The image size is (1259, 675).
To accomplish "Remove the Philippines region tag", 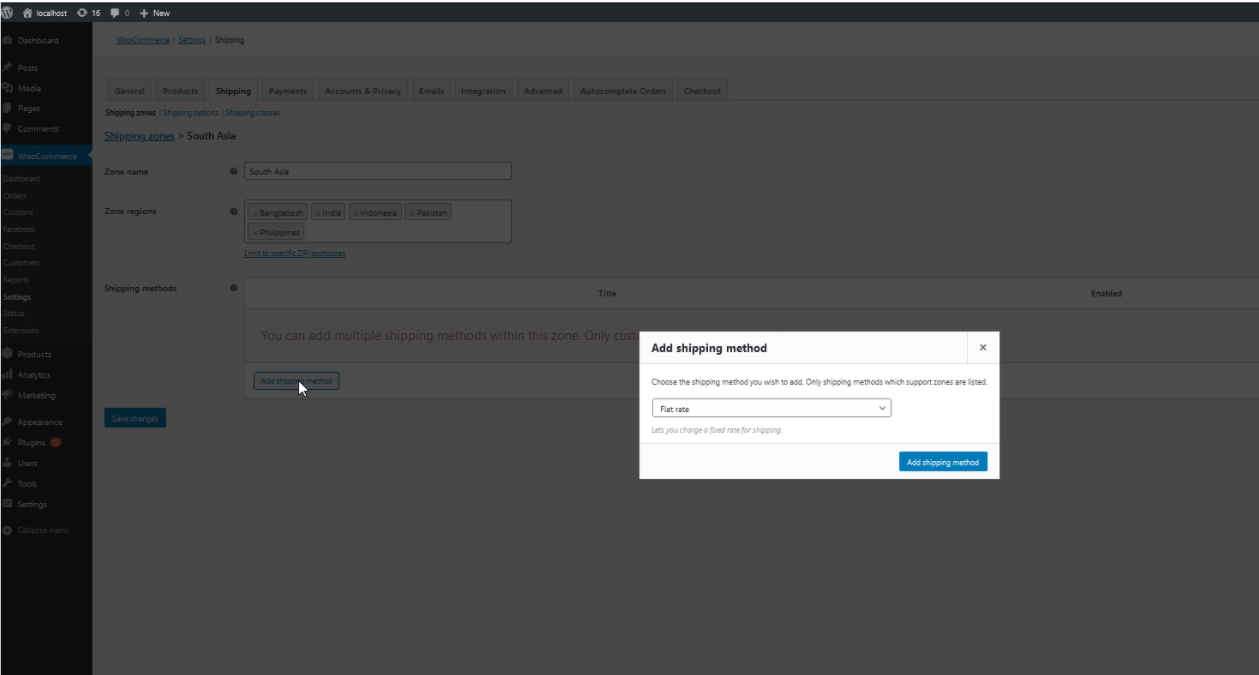I will click(255, 232).
